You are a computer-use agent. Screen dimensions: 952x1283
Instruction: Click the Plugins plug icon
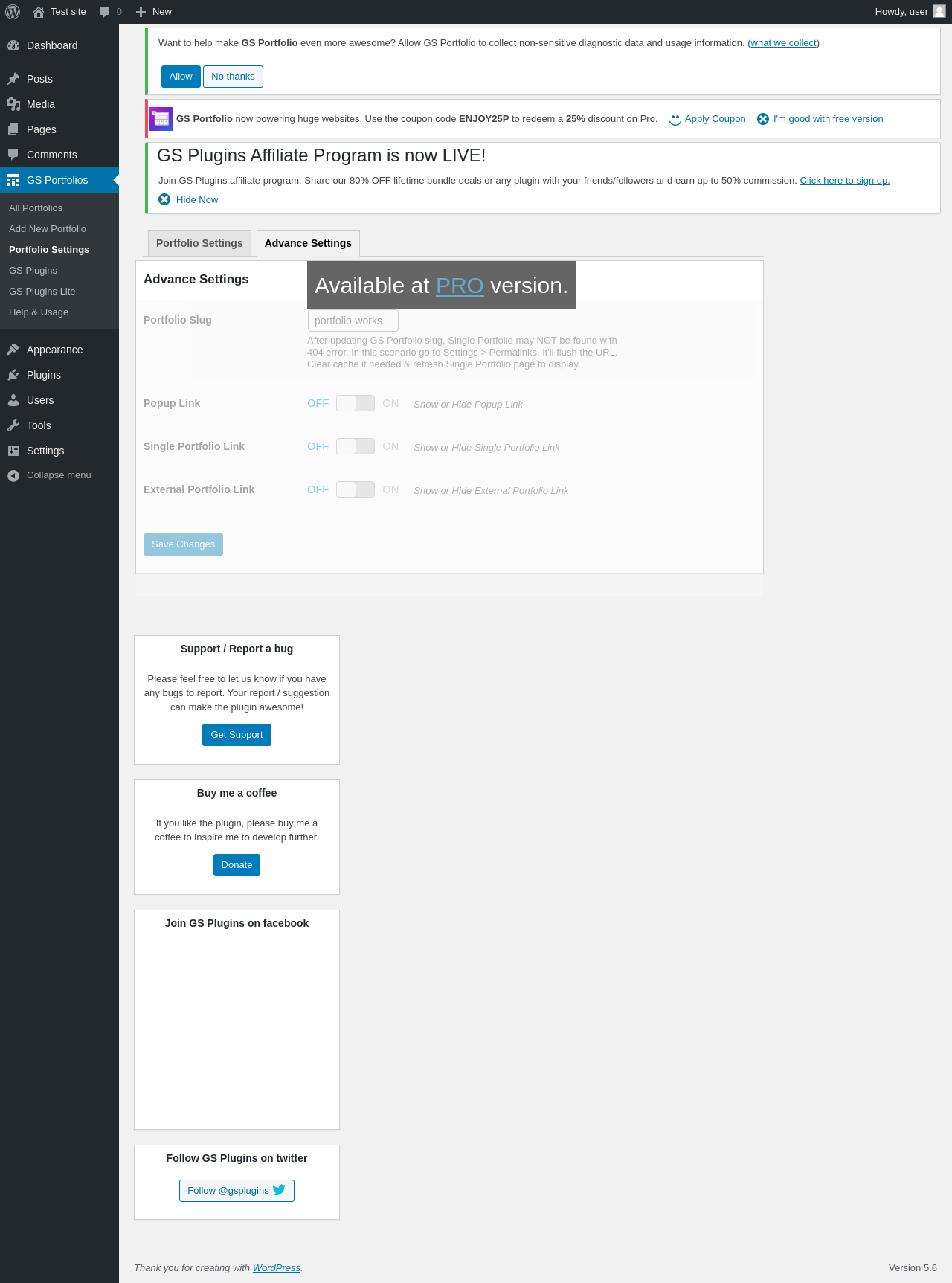click(13, 375)
